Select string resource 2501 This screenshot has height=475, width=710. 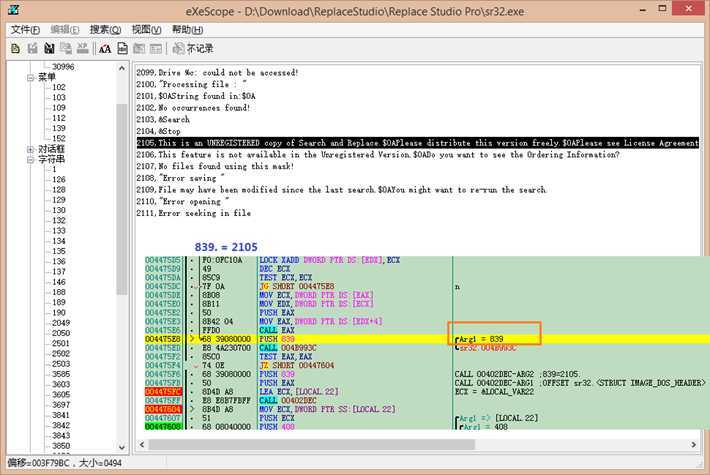tap(61, 343)
